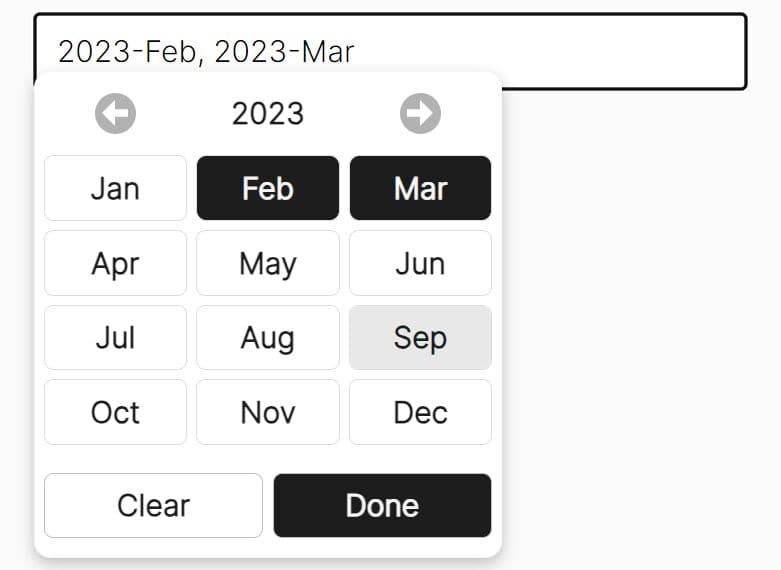Select the highlighted Sep month
Screen dimensions: 781x570
click(420, 338)
